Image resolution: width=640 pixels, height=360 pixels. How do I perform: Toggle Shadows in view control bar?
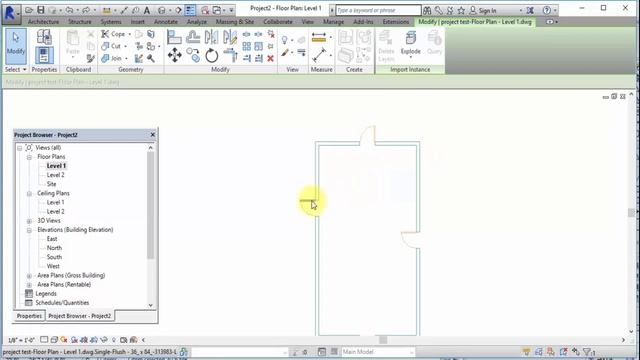point(74,340)
